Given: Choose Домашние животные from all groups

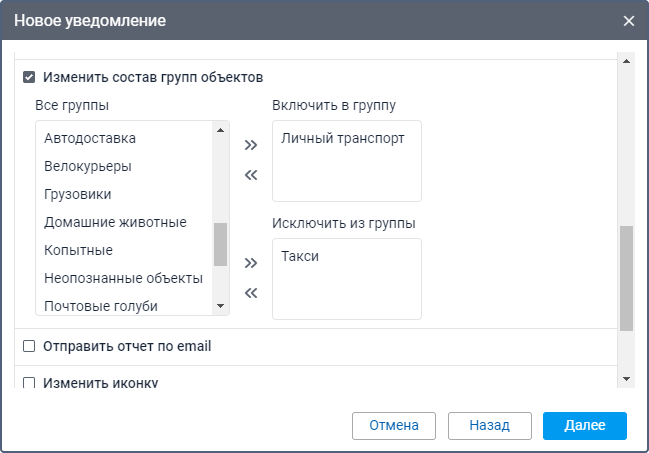Looking at the screenshot, I should pyautogui.click(x=115, y=222).
